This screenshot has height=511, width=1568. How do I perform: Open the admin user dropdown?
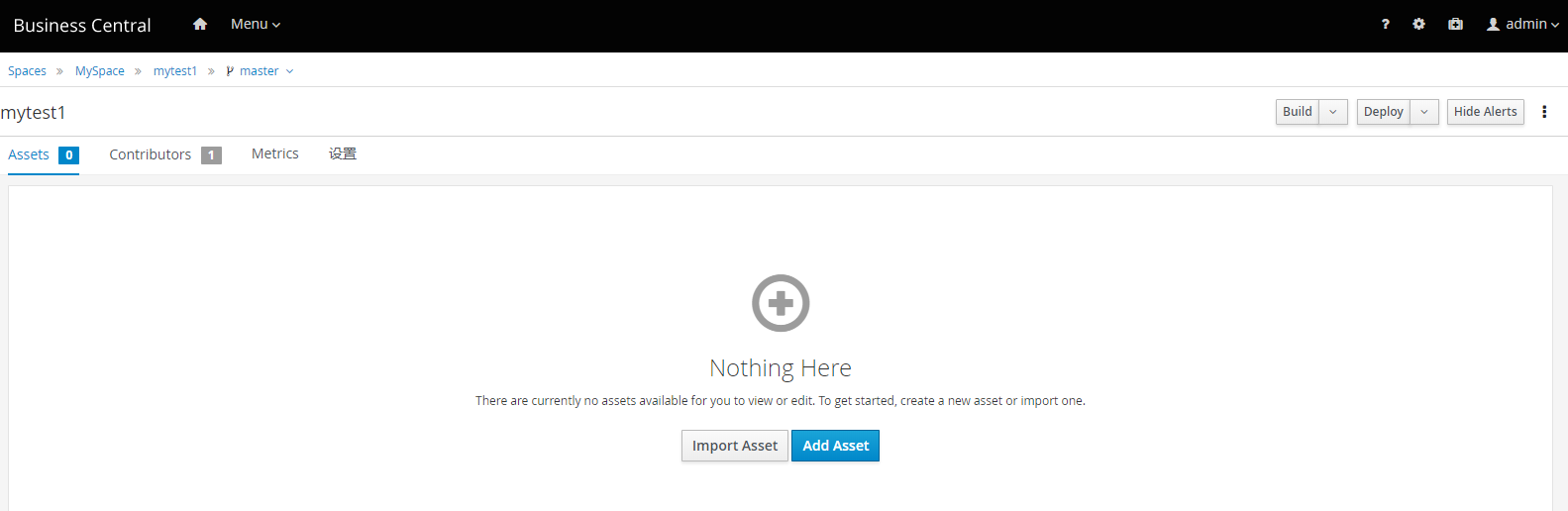coord(1522,24)
